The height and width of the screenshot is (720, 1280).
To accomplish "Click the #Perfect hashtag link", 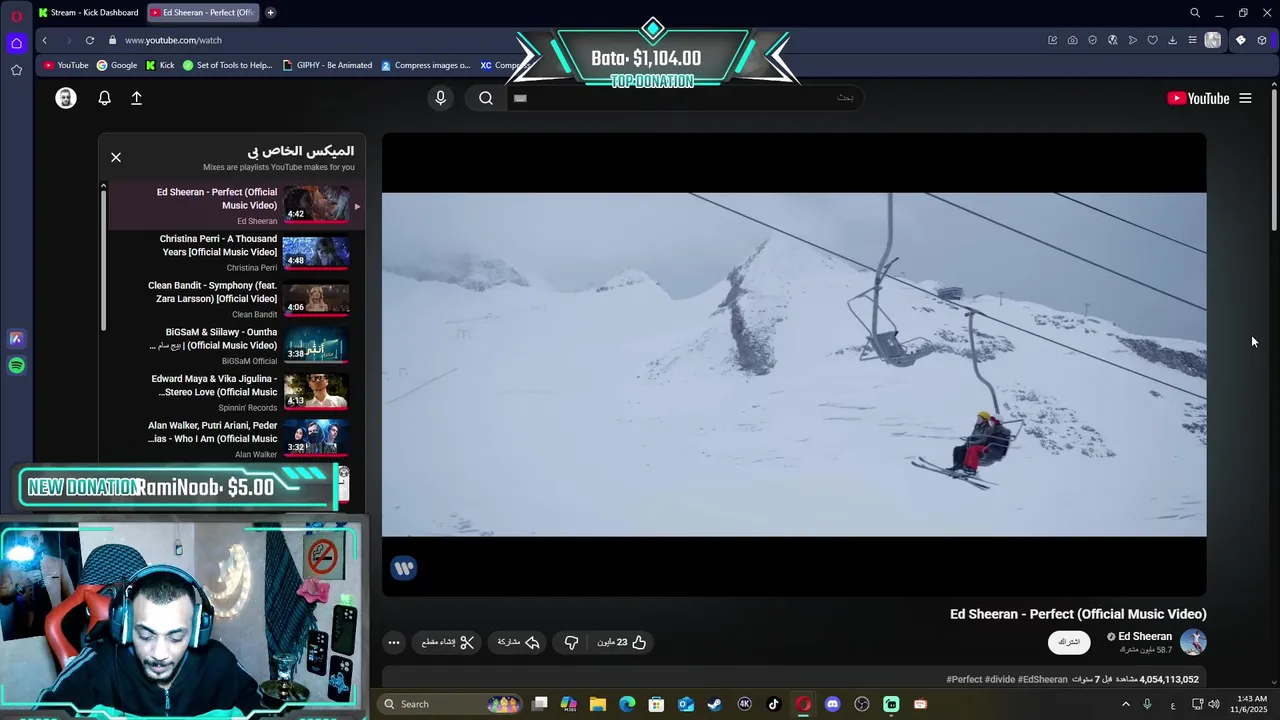I will (x=964, y=680).
